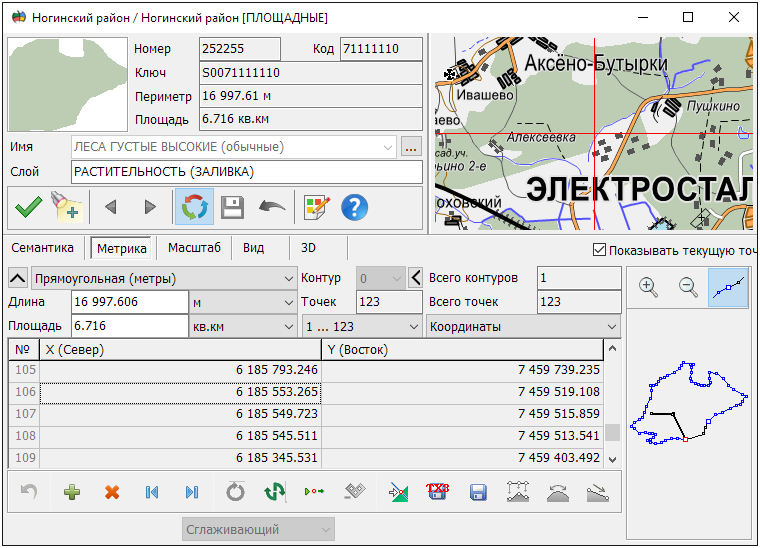
Task: Zoom out on the contour preview
Action: pos(688,288)
